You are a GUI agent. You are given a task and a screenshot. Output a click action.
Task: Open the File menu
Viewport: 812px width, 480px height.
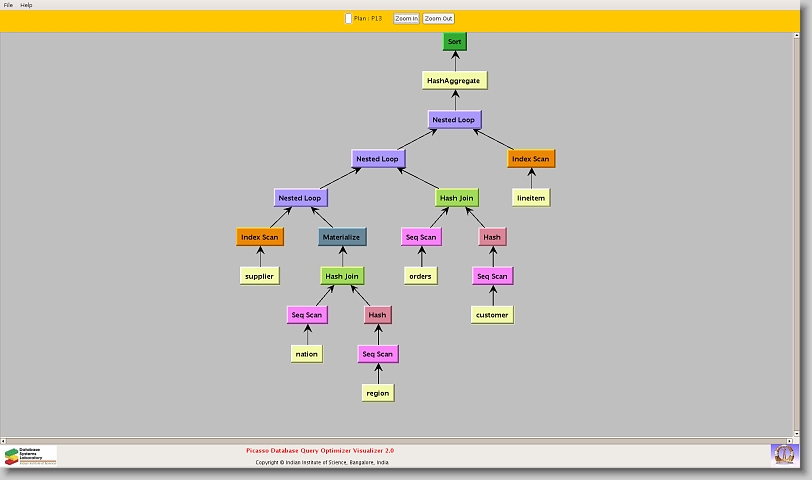8,5
